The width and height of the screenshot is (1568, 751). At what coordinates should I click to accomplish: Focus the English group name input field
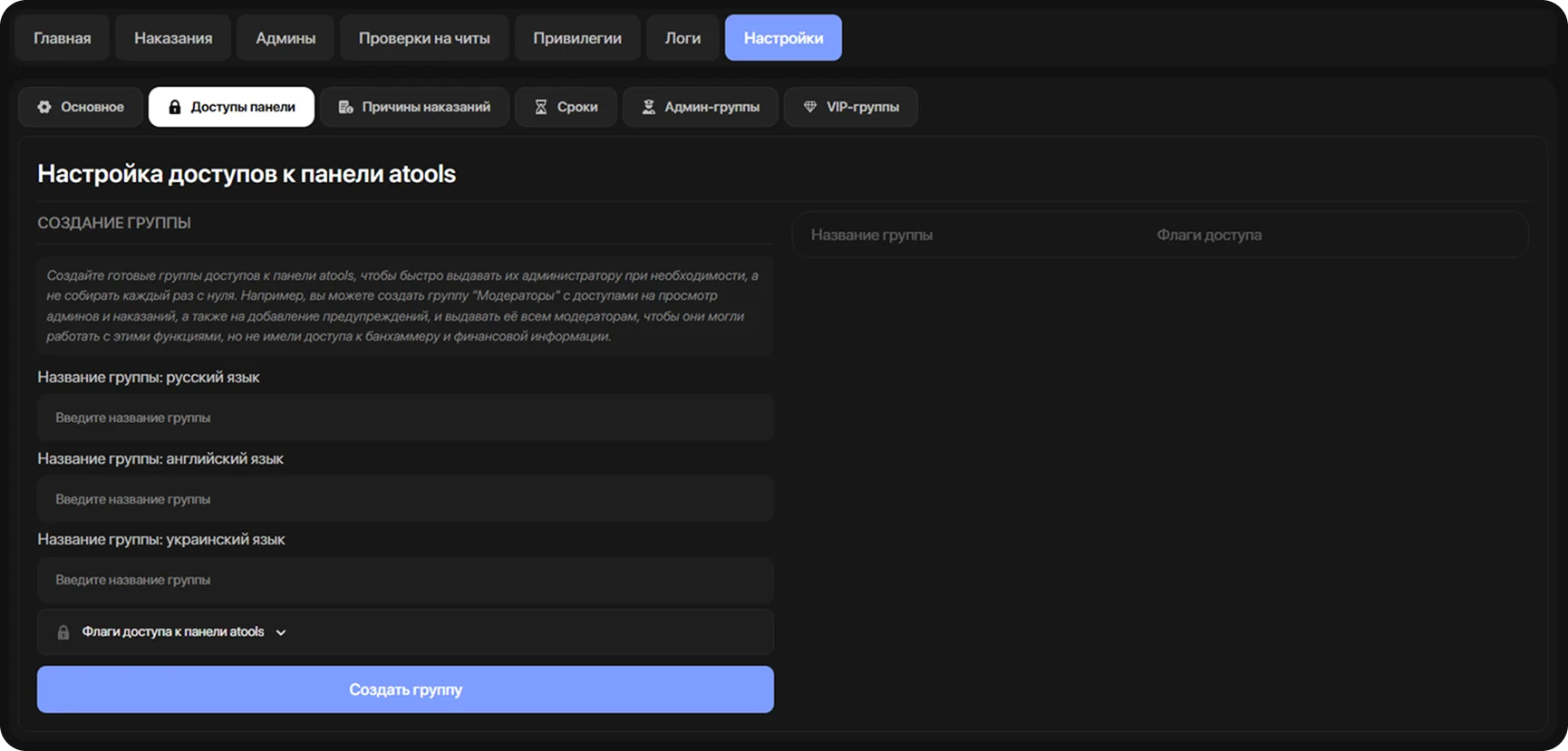pyautogui.click(x=405, y=499)
